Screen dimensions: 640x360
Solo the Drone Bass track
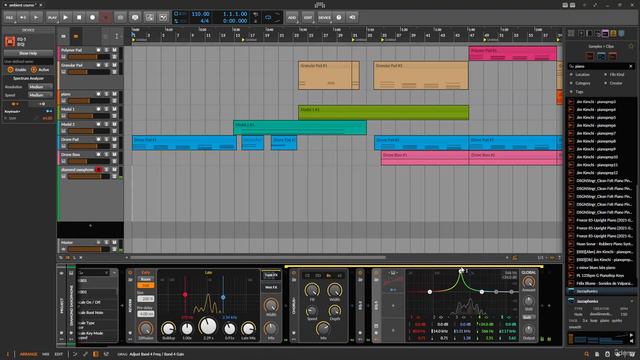[x=107, y=154]
